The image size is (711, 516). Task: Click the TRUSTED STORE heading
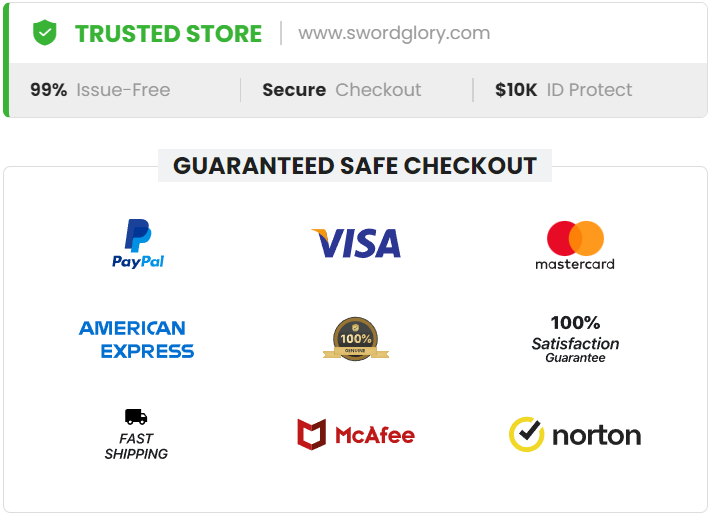coord(168,34)
